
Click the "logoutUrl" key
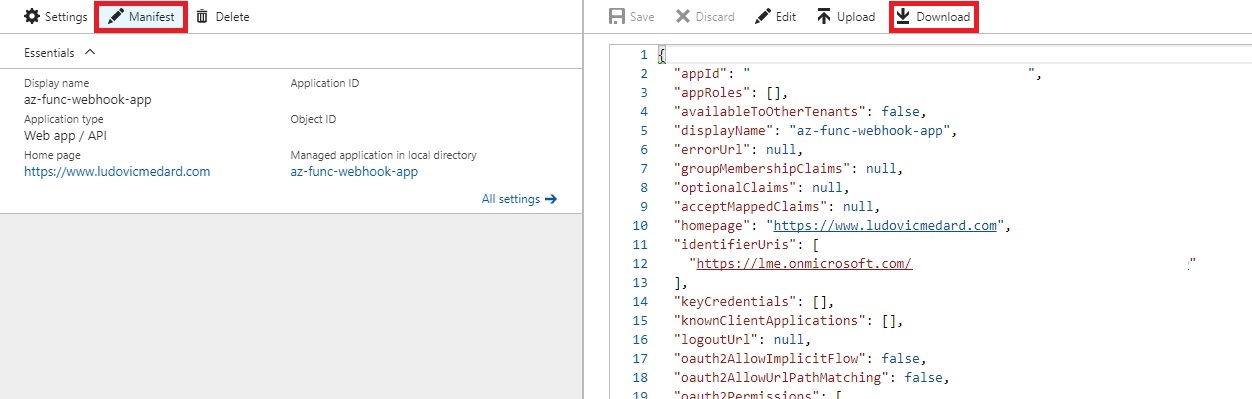[x=717, y=339]
